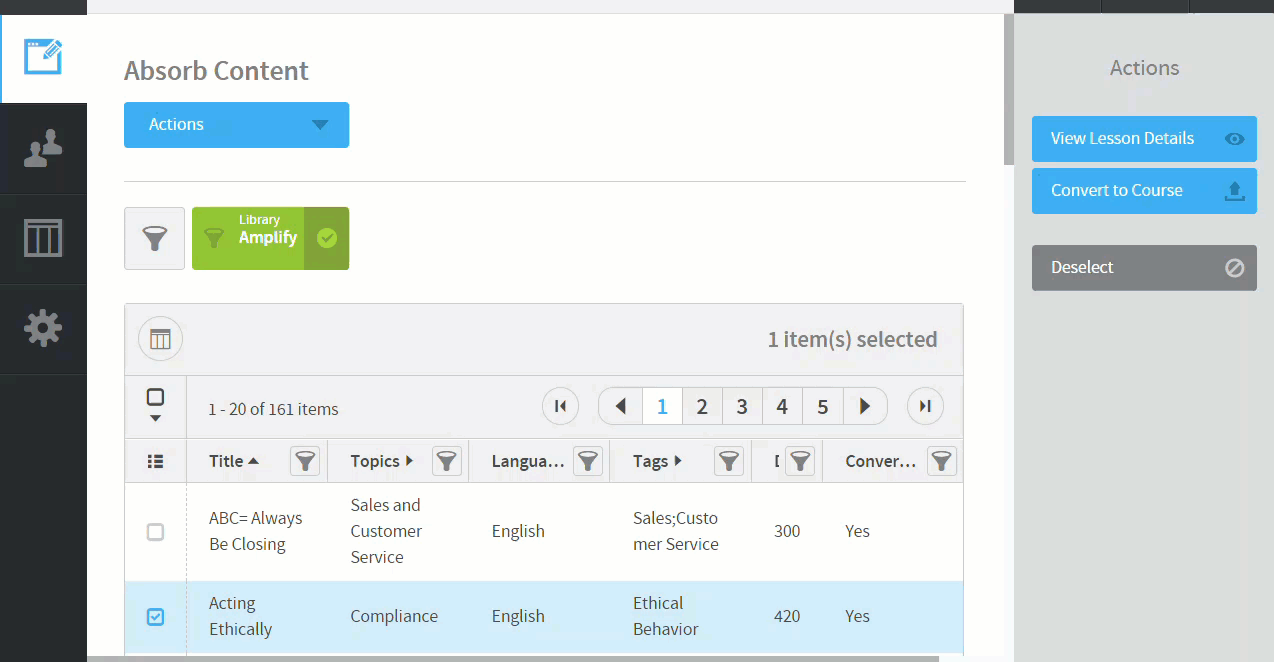Open the Users sidebar icon
The width and height of the screenshot is (1274, 662).
click(43, 148)
